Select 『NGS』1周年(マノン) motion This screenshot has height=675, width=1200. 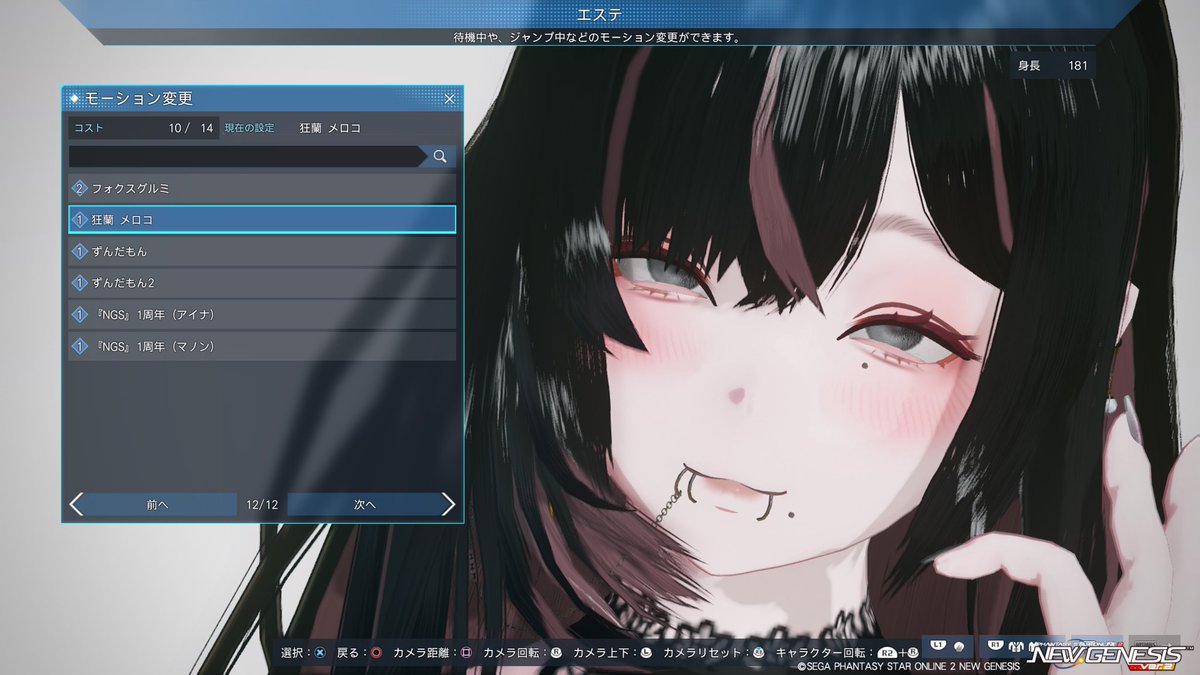(262, 347)
